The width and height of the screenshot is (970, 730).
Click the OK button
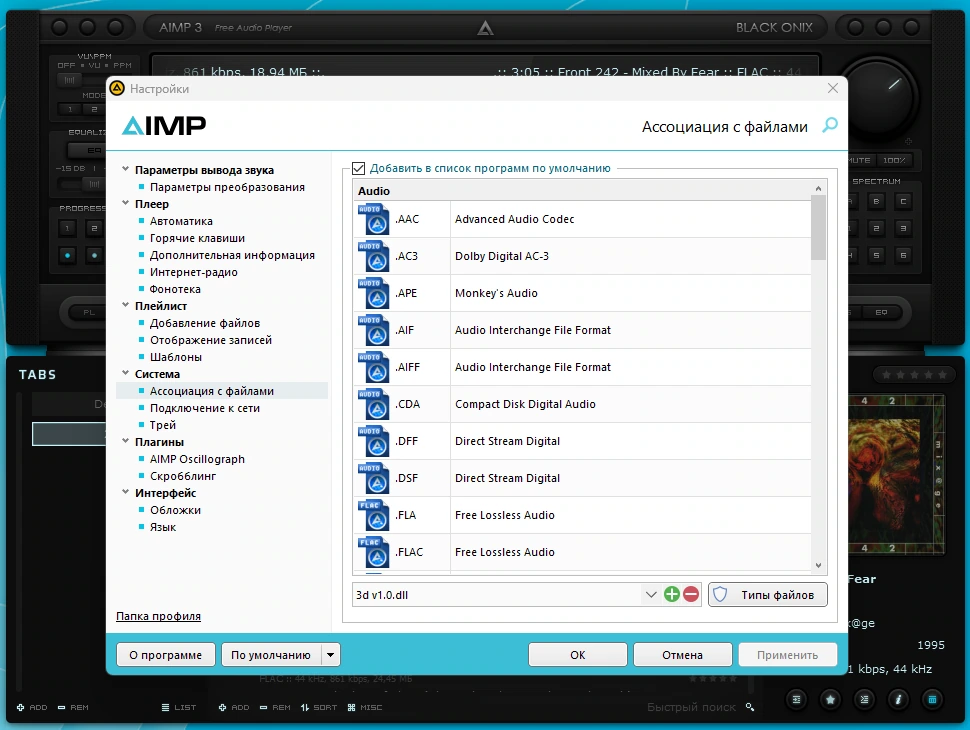577,655
